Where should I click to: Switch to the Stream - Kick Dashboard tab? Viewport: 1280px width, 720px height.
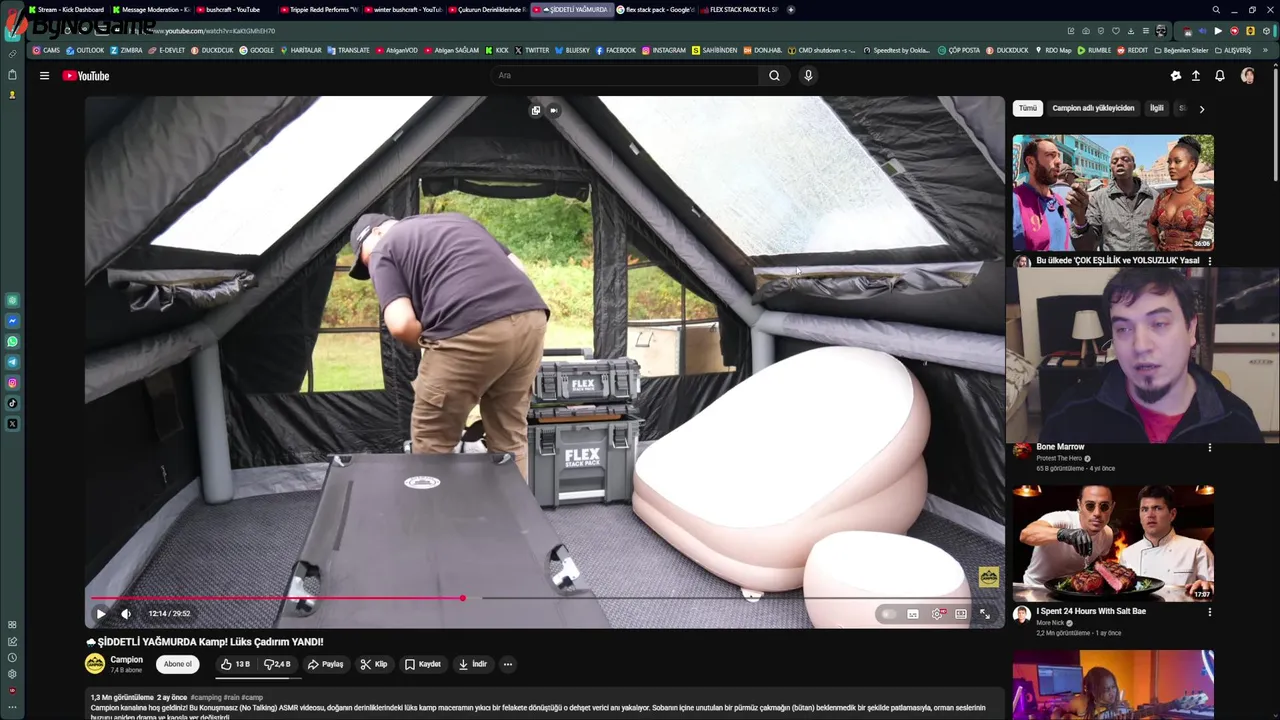(66, 9)
